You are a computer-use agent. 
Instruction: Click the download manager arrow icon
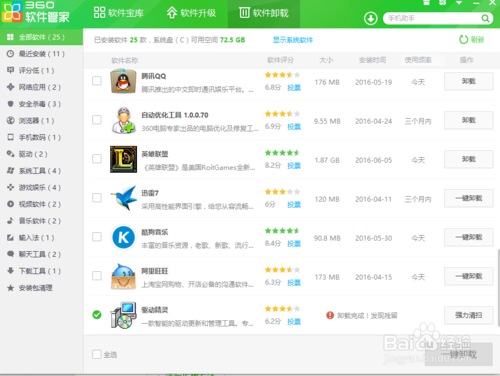click(371, 18)
